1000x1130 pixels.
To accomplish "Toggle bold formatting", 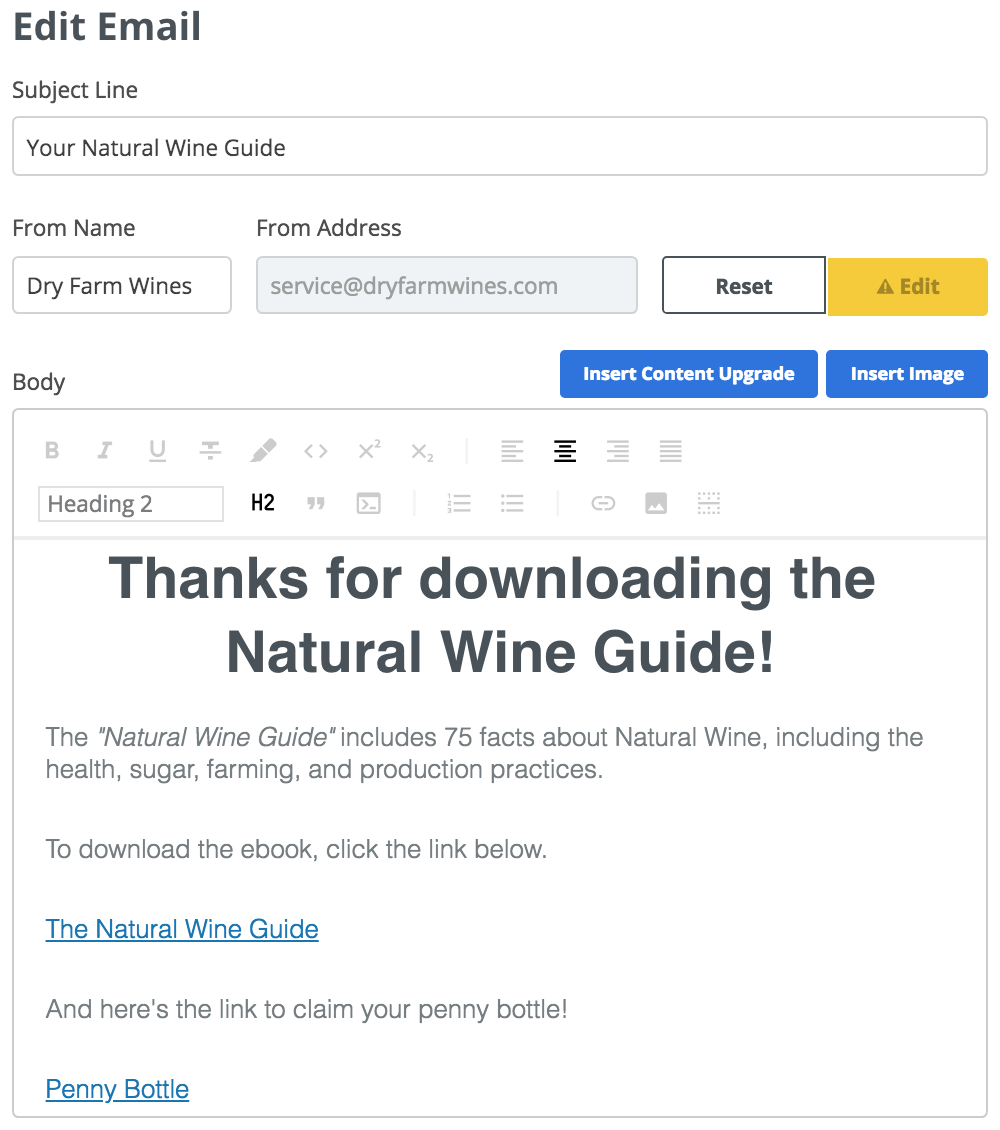I will [52, 450].
